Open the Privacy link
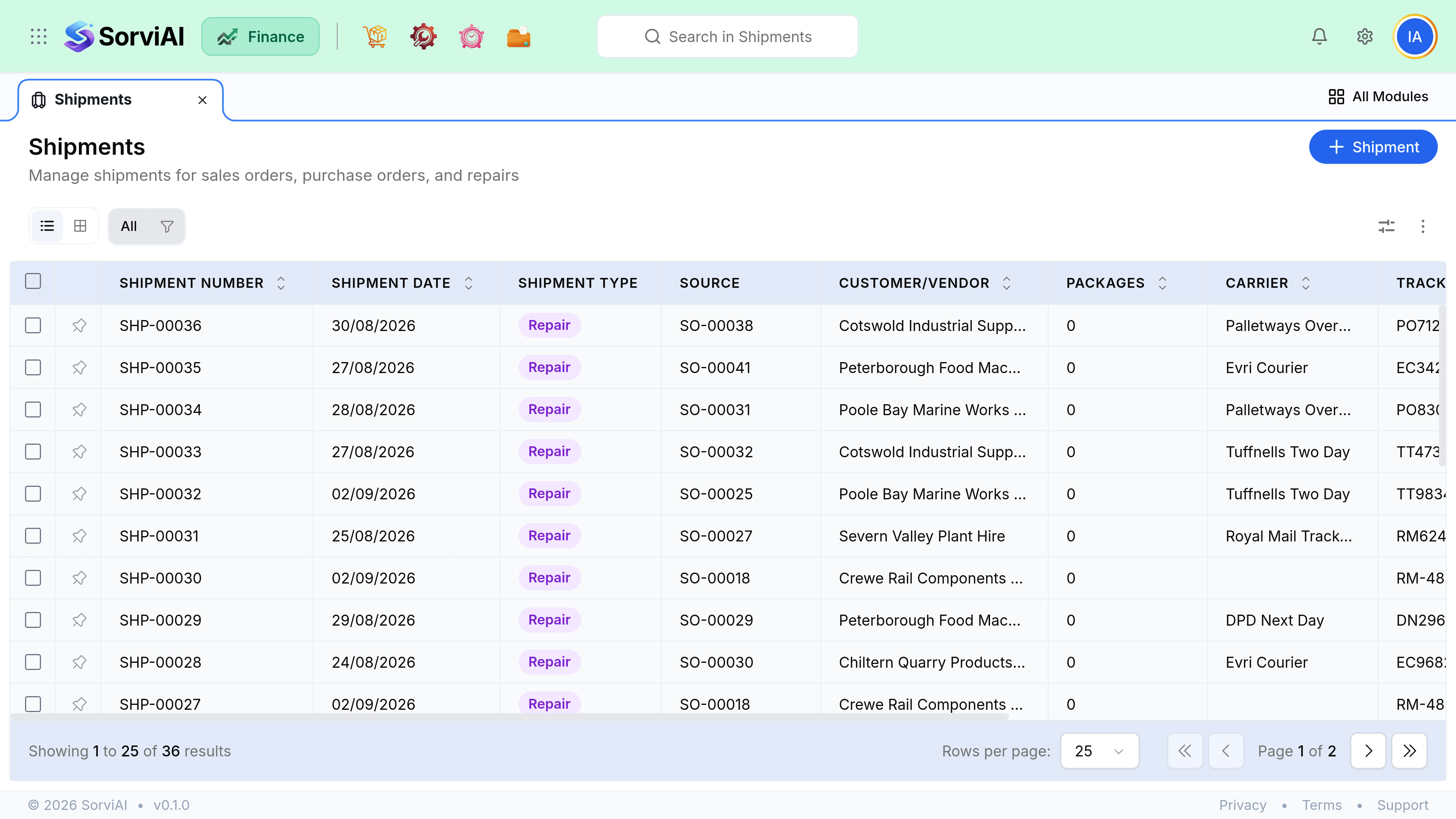The image size is (1456, 819). coord(1243,805)
